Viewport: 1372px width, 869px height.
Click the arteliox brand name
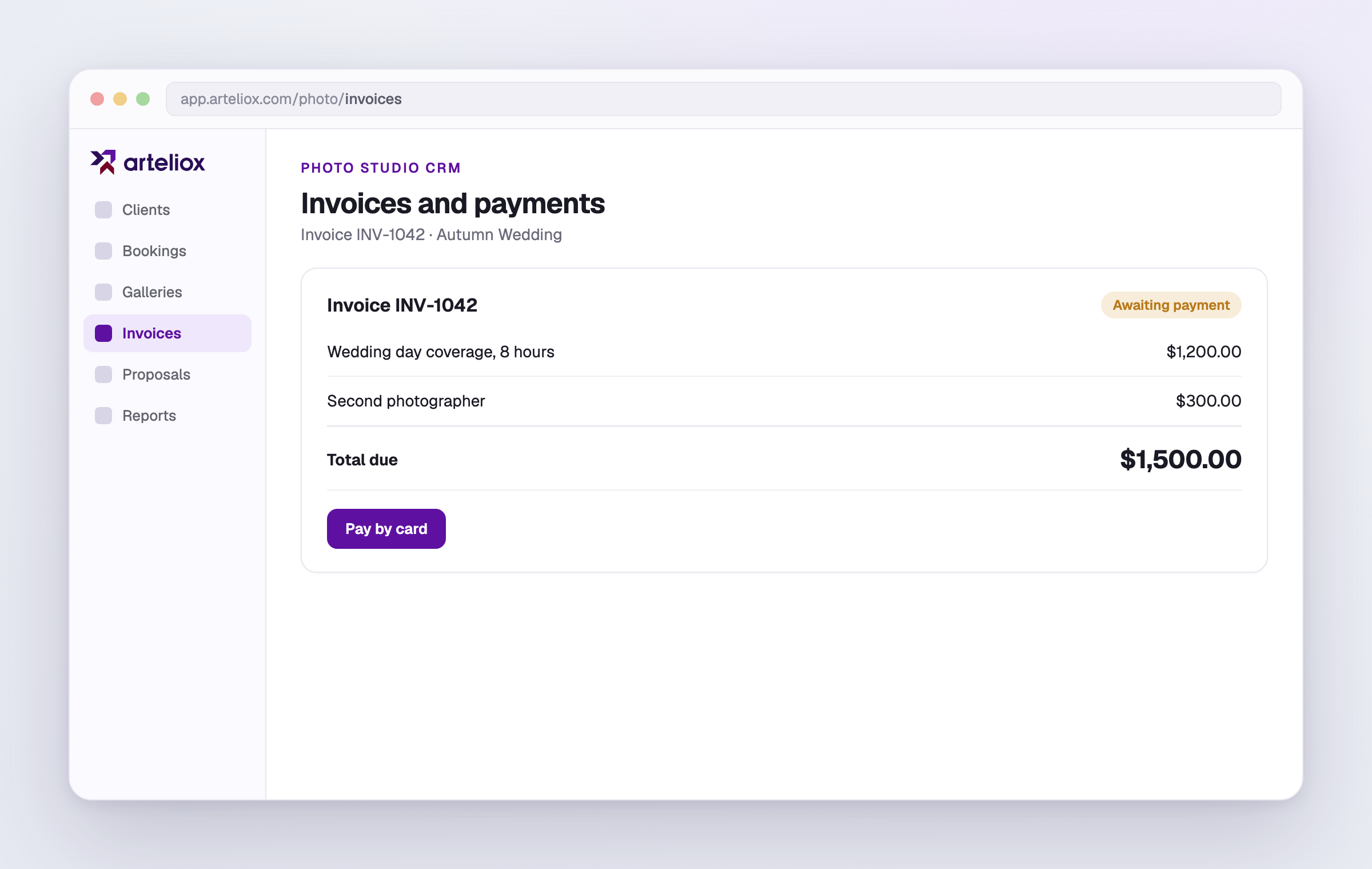click(x=164, y=163)
